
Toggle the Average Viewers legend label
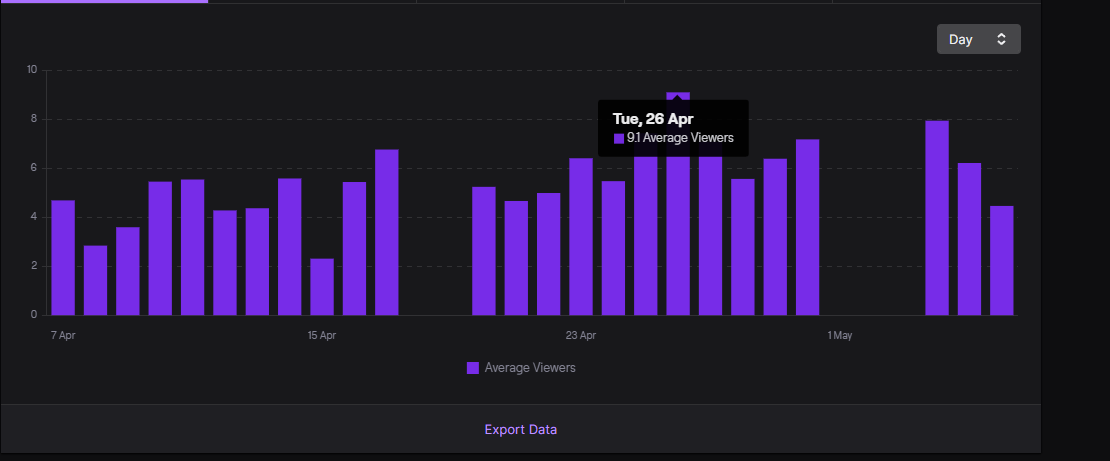530,368
